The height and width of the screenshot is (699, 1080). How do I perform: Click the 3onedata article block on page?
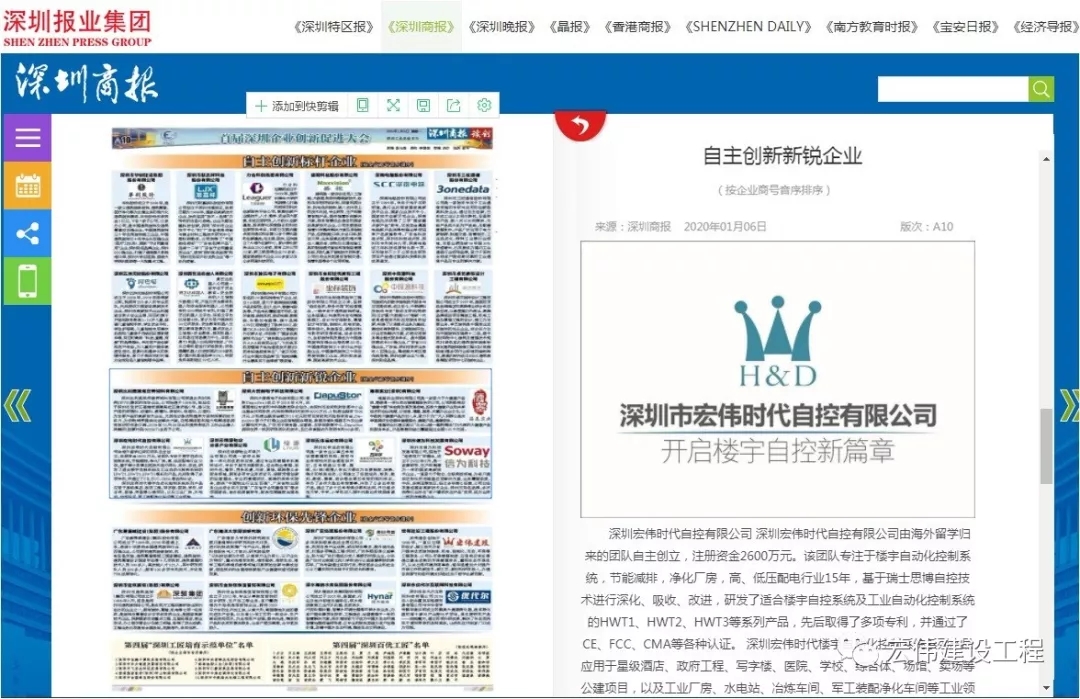(463, 217)
